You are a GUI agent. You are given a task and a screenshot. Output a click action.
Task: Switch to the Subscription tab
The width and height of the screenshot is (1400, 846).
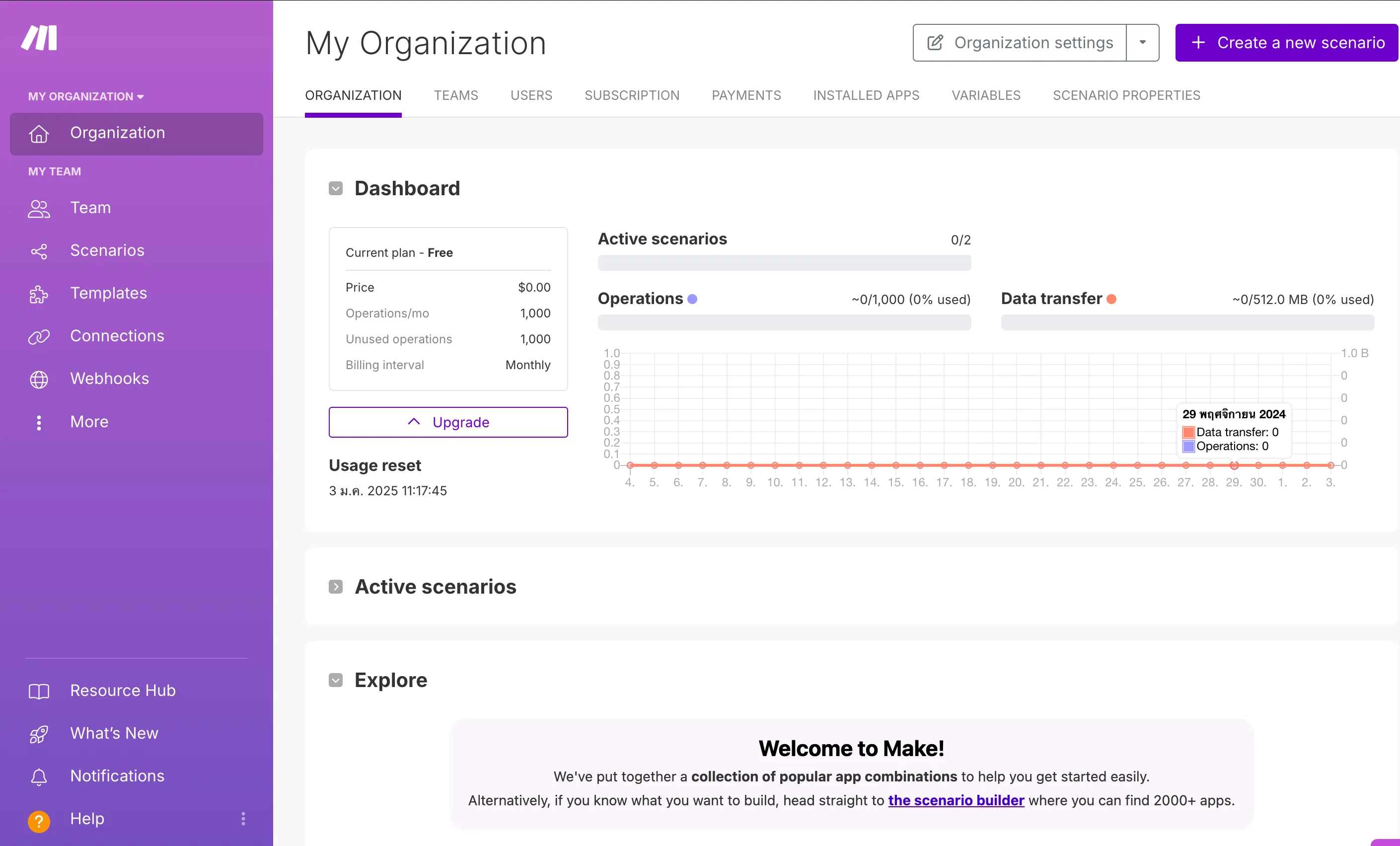[x=632, y=95]
